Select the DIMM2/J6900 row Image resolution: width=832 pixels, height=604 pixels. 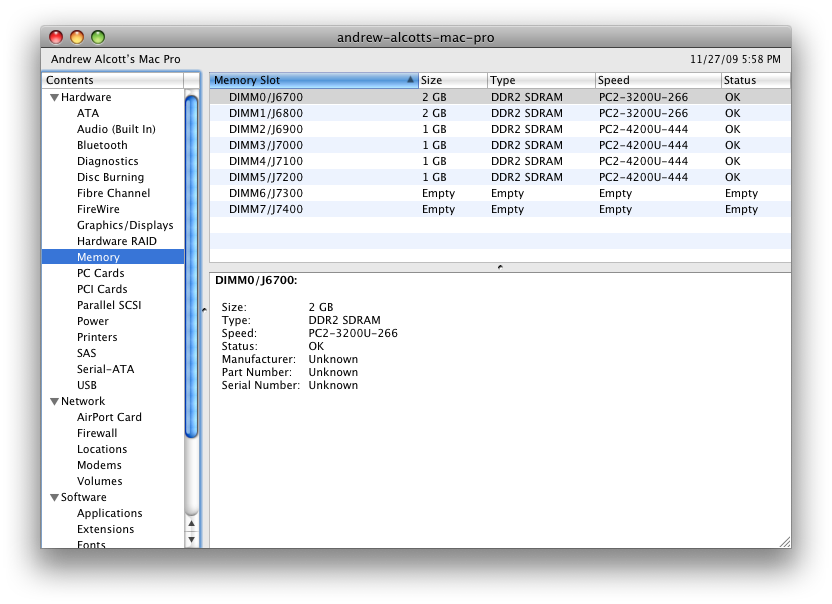pyautogui.click(x=500, y=129)
